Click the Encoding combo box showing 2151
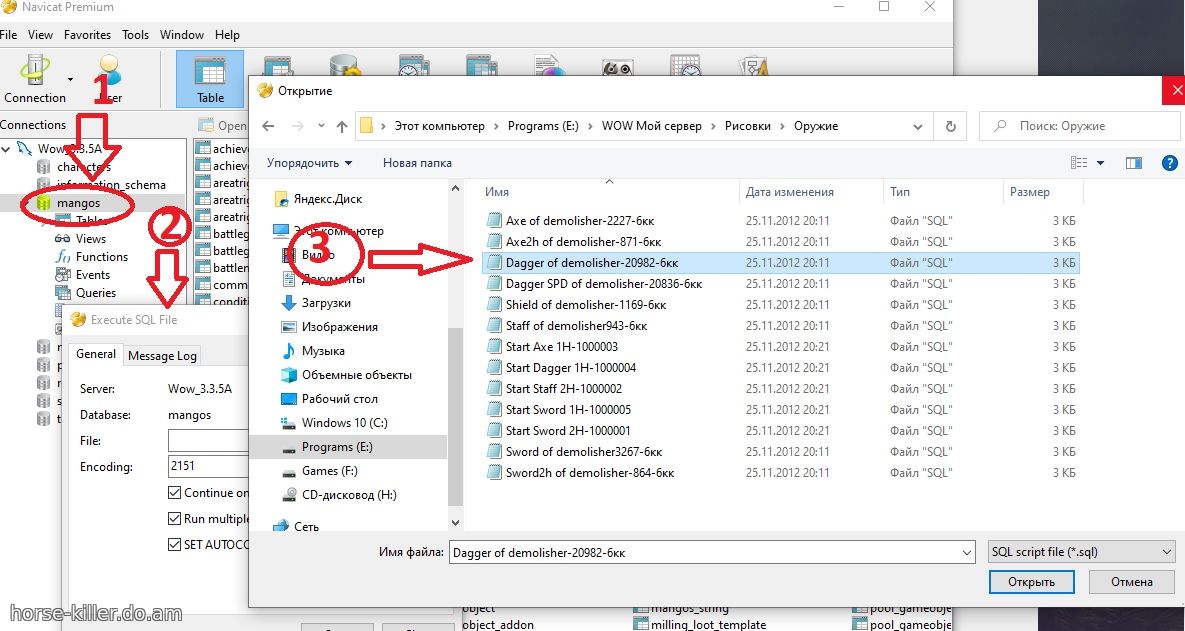Screen dimensions: 1185x631 point(208,467)
